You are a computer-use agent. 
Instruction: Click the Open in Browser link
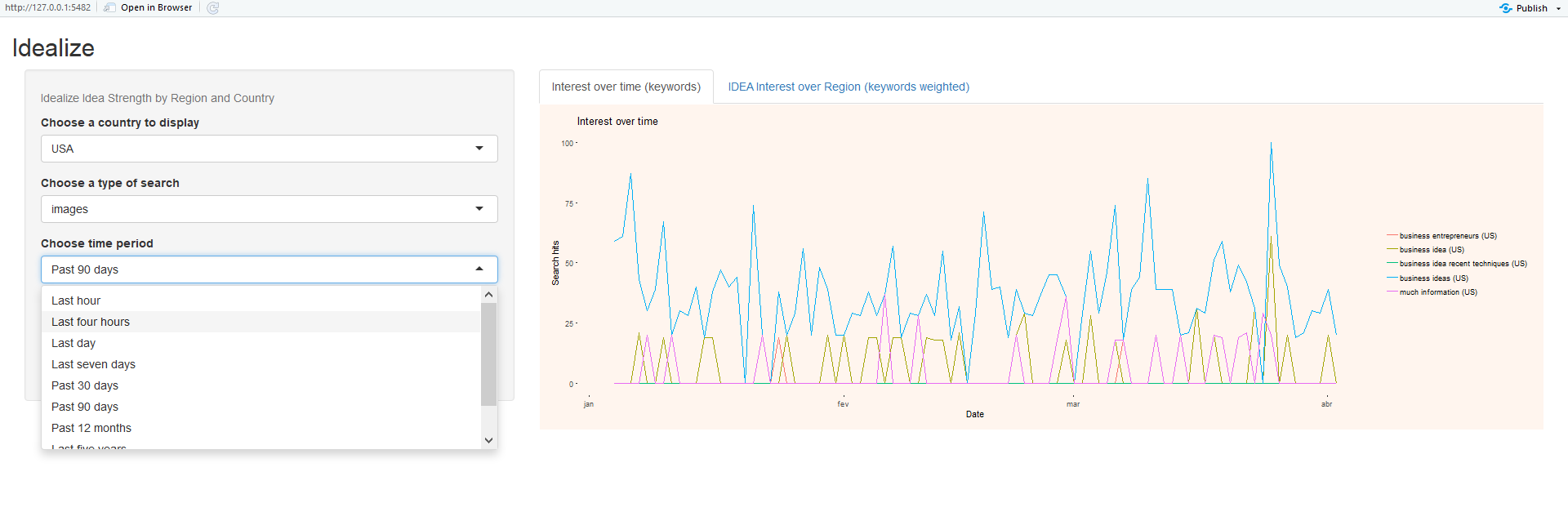click(x=156, y=8)
